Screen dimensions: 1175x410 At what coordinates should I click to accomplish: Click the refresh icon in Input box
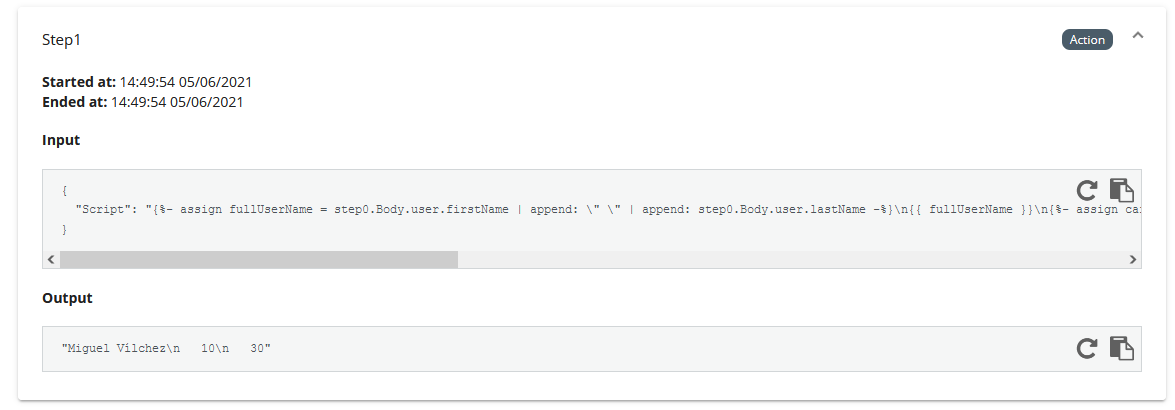(x=1087, y=190)
